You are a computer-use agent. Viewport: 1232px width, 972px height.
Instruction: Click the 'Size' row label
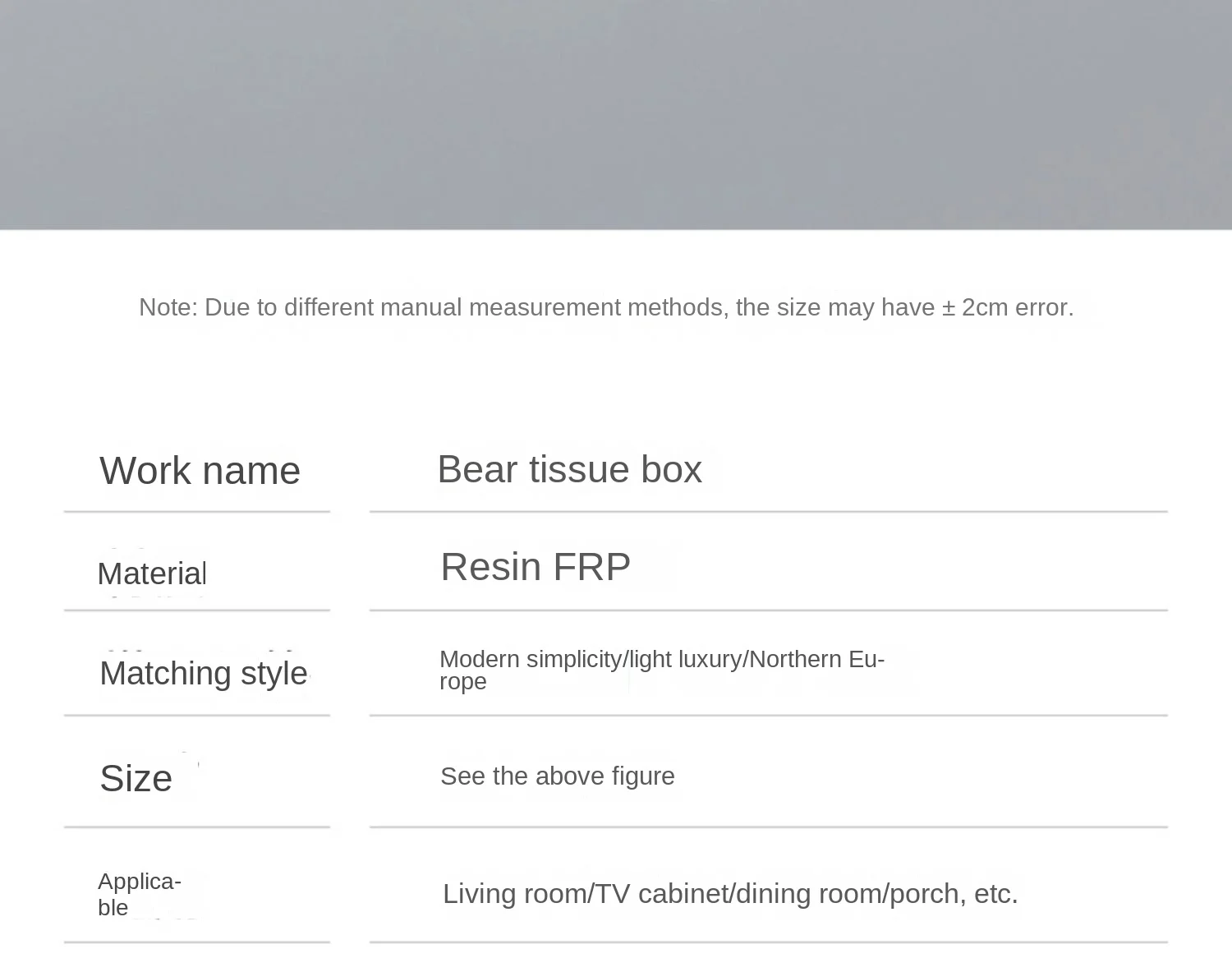pyautogui.click(x=136, y=778)
